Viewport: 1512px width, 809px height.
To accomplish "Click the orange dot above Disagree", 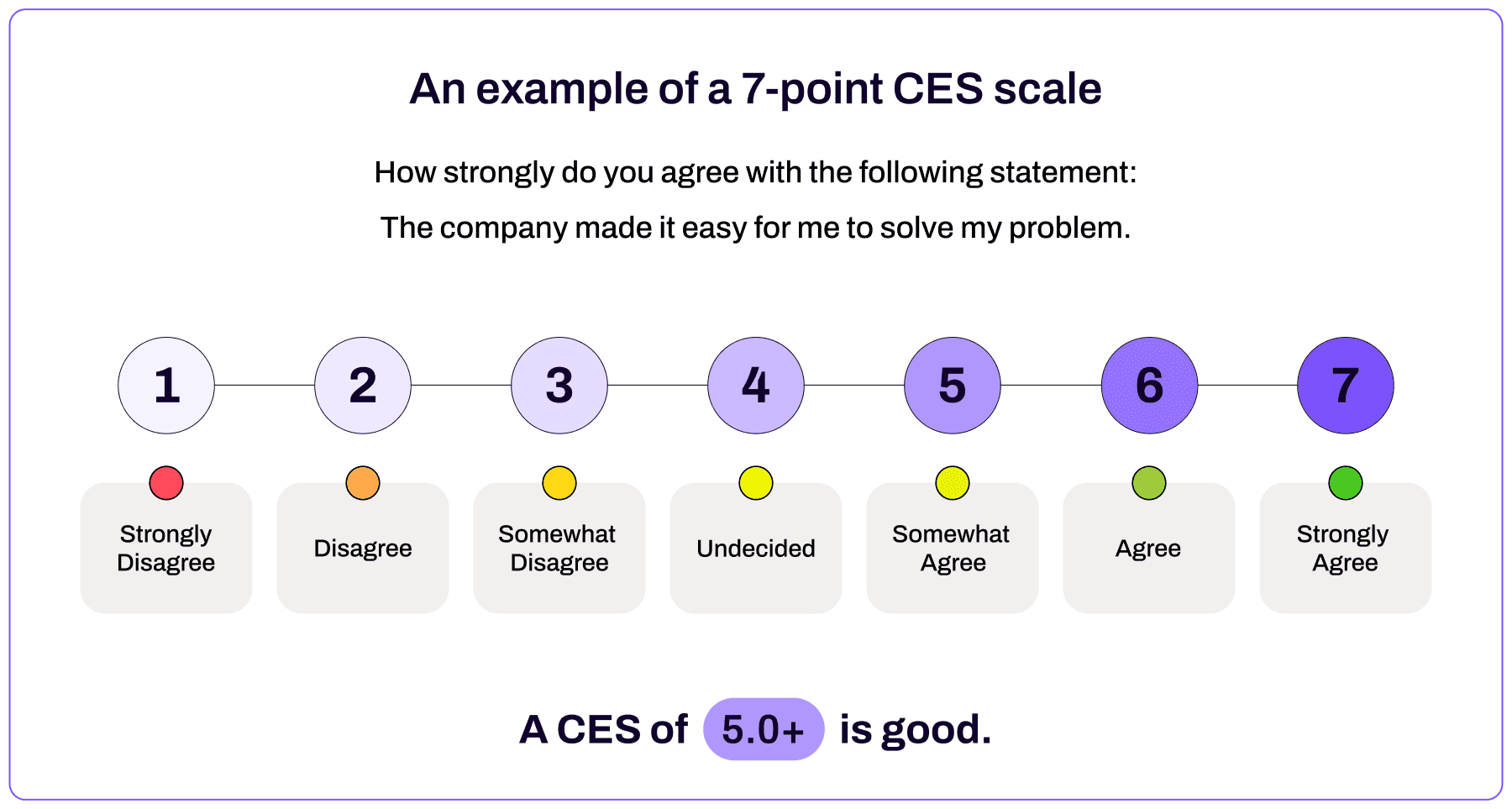I will click(x=363, y=483).
